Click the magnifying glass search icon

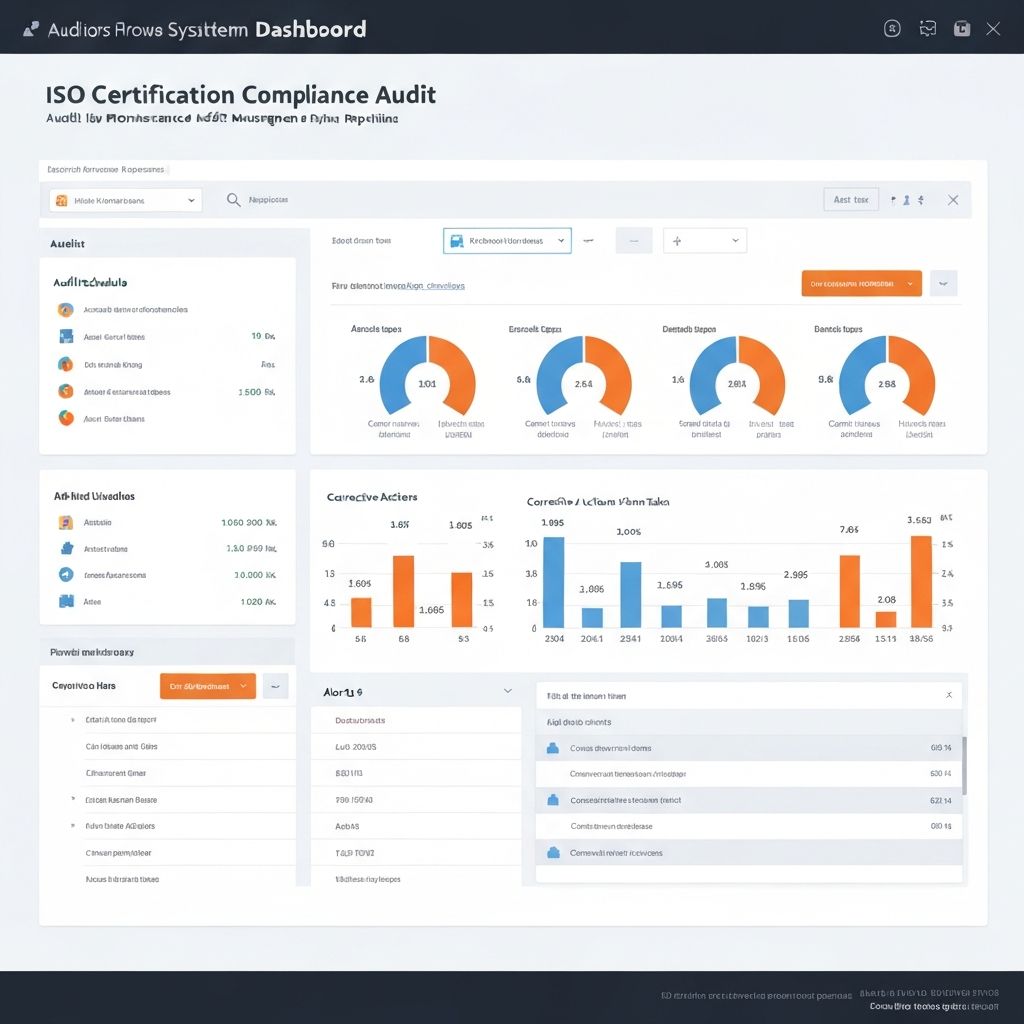pos(233,199)
